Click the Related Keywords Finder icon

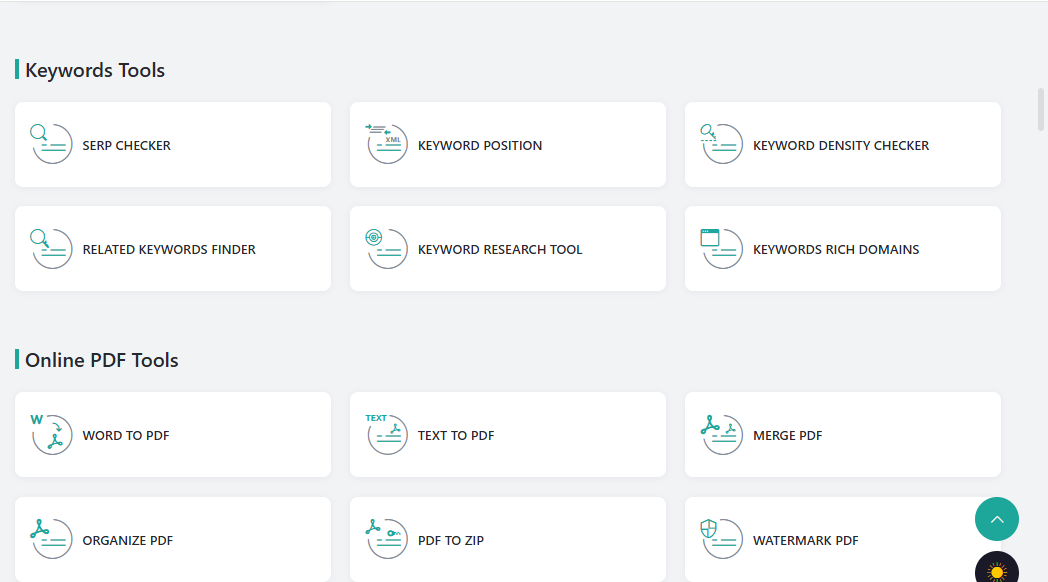click(x=51, y=249)
